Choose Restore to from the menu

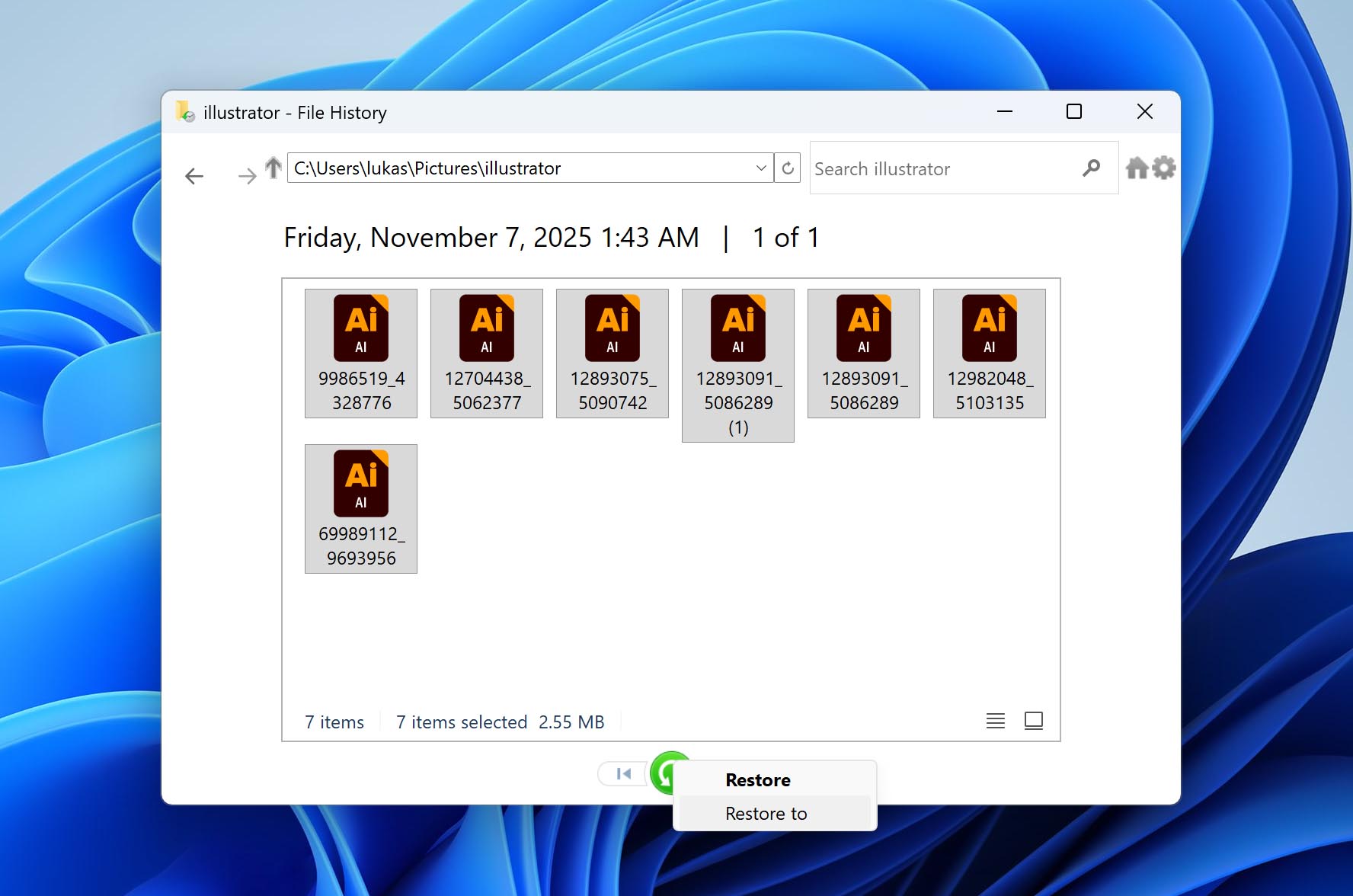(x=766, y=813)
